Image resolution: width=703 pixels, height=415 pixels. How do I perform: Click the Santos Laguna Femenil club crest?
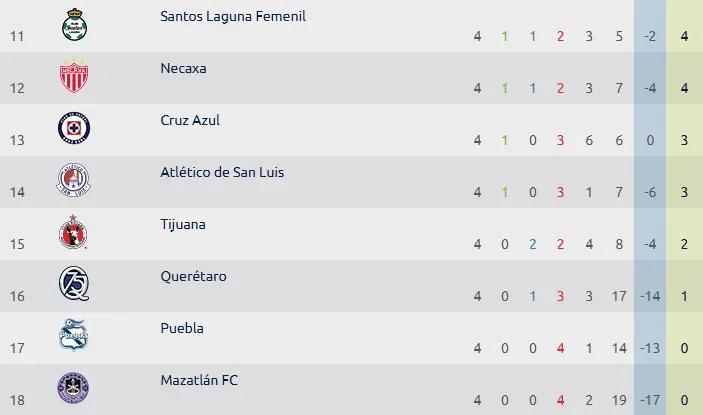click(x=74, y=24)
